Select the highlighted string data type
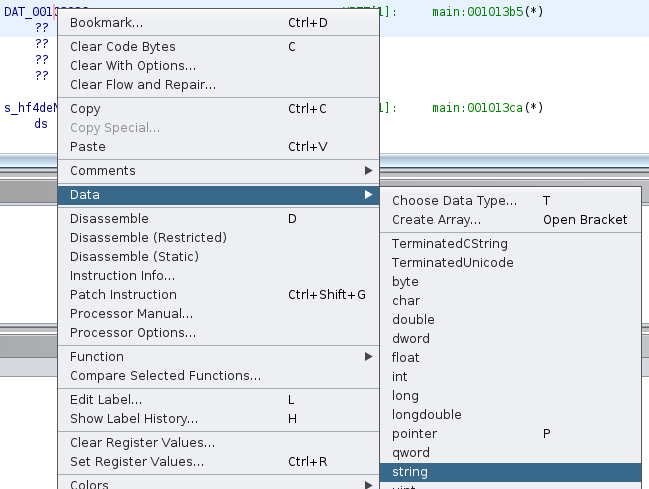 coord(410,472)
